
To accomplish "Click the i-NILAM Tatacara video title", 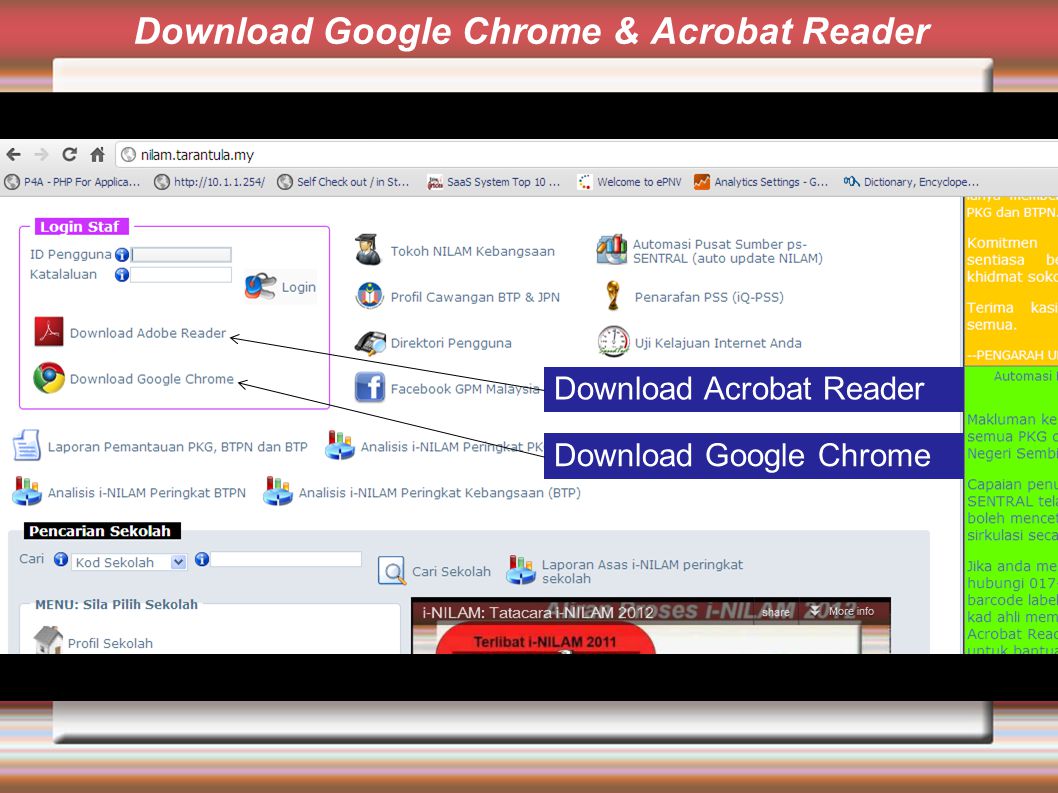I will click(x=538, y=613).
